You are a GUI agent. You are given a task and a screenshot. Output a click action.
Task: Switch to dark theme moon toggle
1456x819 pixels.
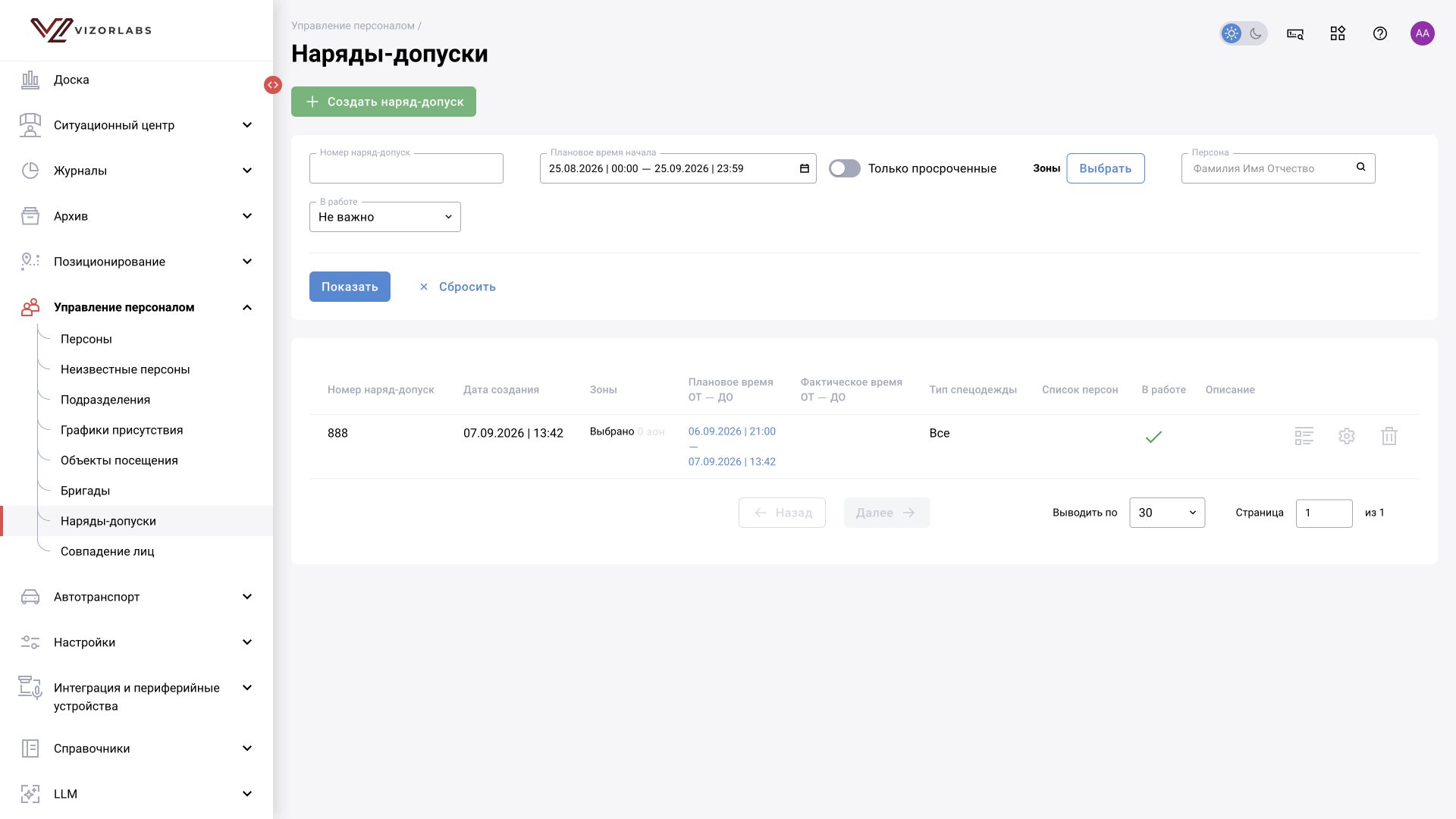click(1256, 33)
